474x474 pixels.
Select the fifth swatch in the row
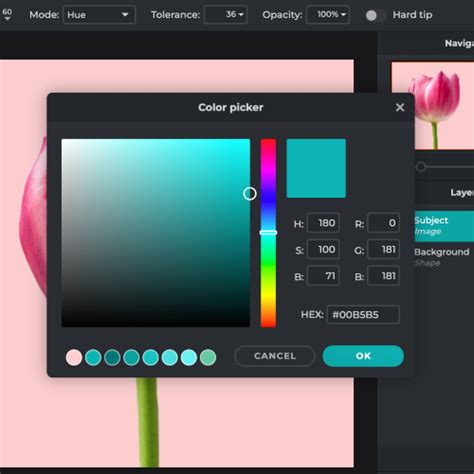click(x=151, y=357)
